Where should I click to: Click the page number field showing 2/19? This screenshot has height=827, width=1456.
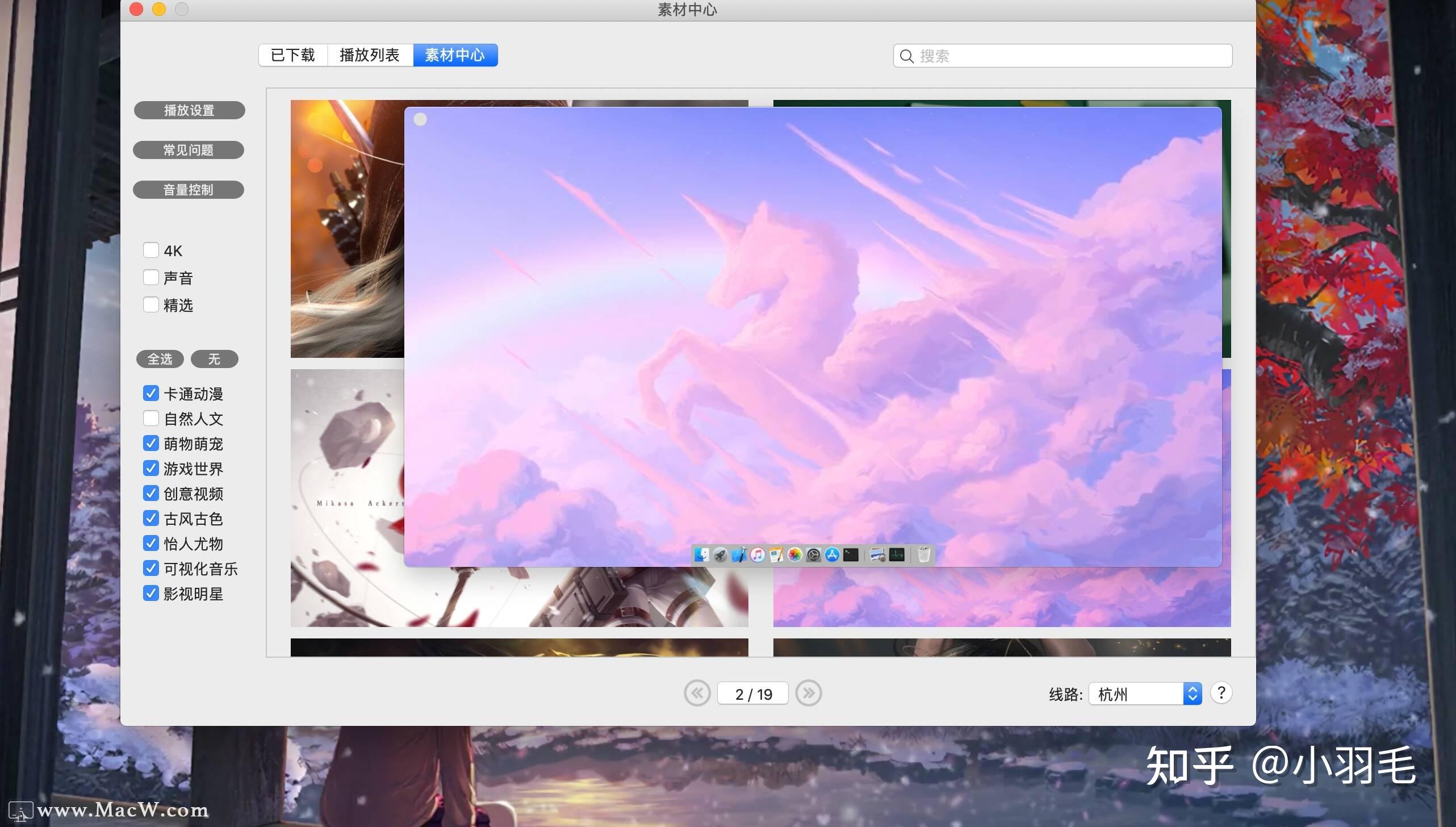752,693
